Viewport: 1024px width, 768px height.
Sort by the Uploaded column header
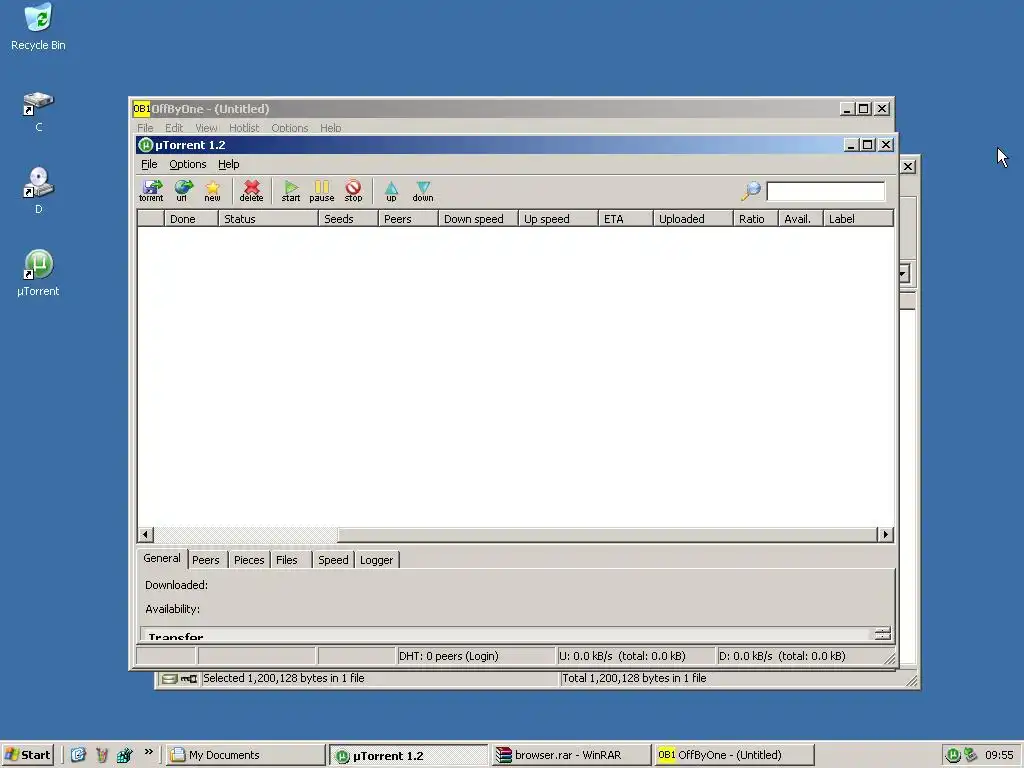coord(693,219)
